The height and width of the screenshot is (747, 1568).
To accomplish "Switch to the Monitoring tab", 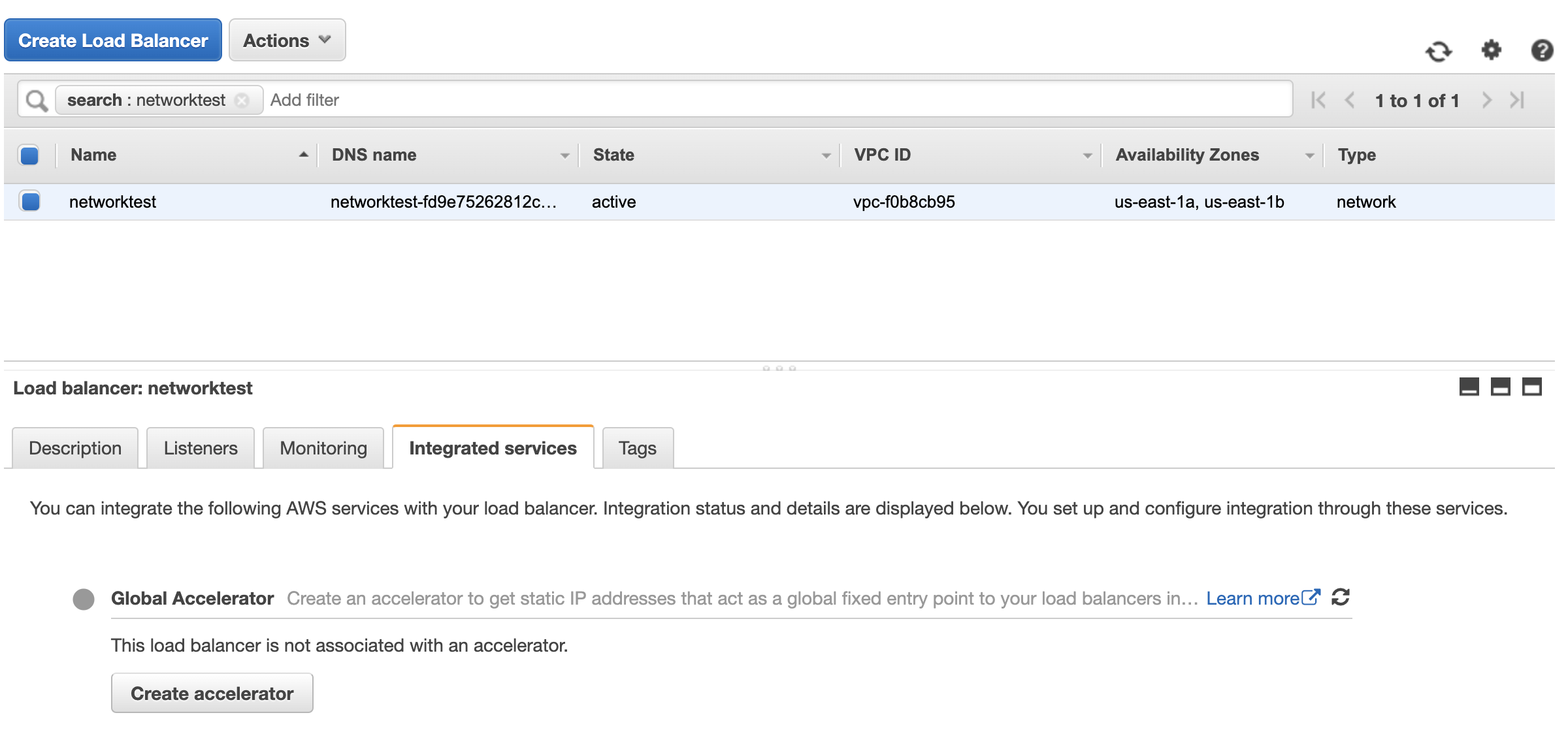I will (323, 448).
